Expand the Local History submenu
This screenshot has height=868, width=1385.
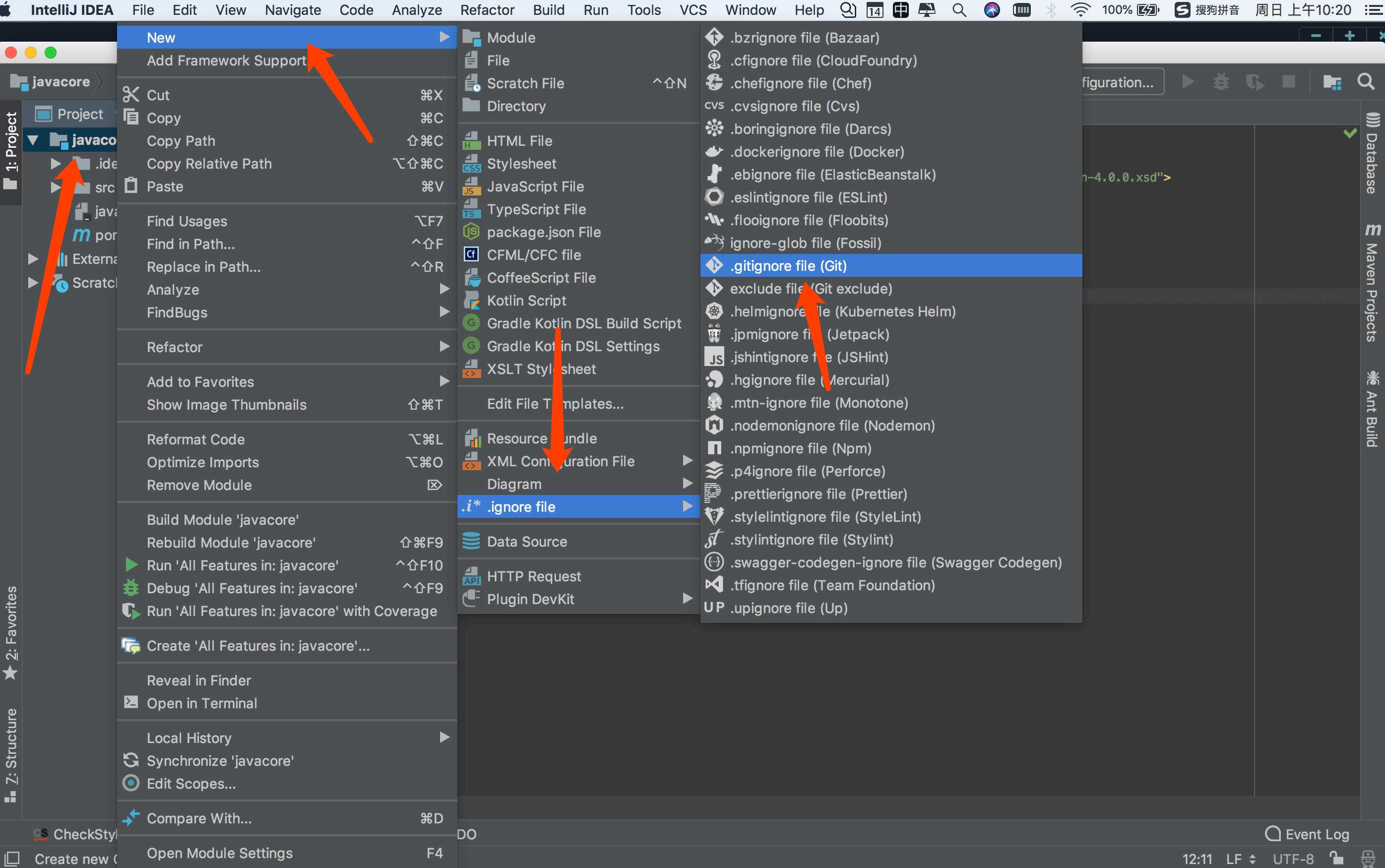287,737
